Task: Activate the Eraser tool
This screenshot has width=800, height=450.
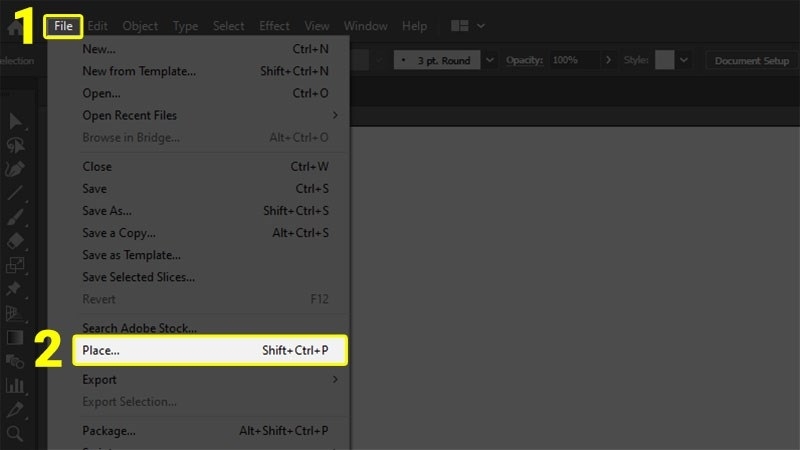Action: [15, 241]
